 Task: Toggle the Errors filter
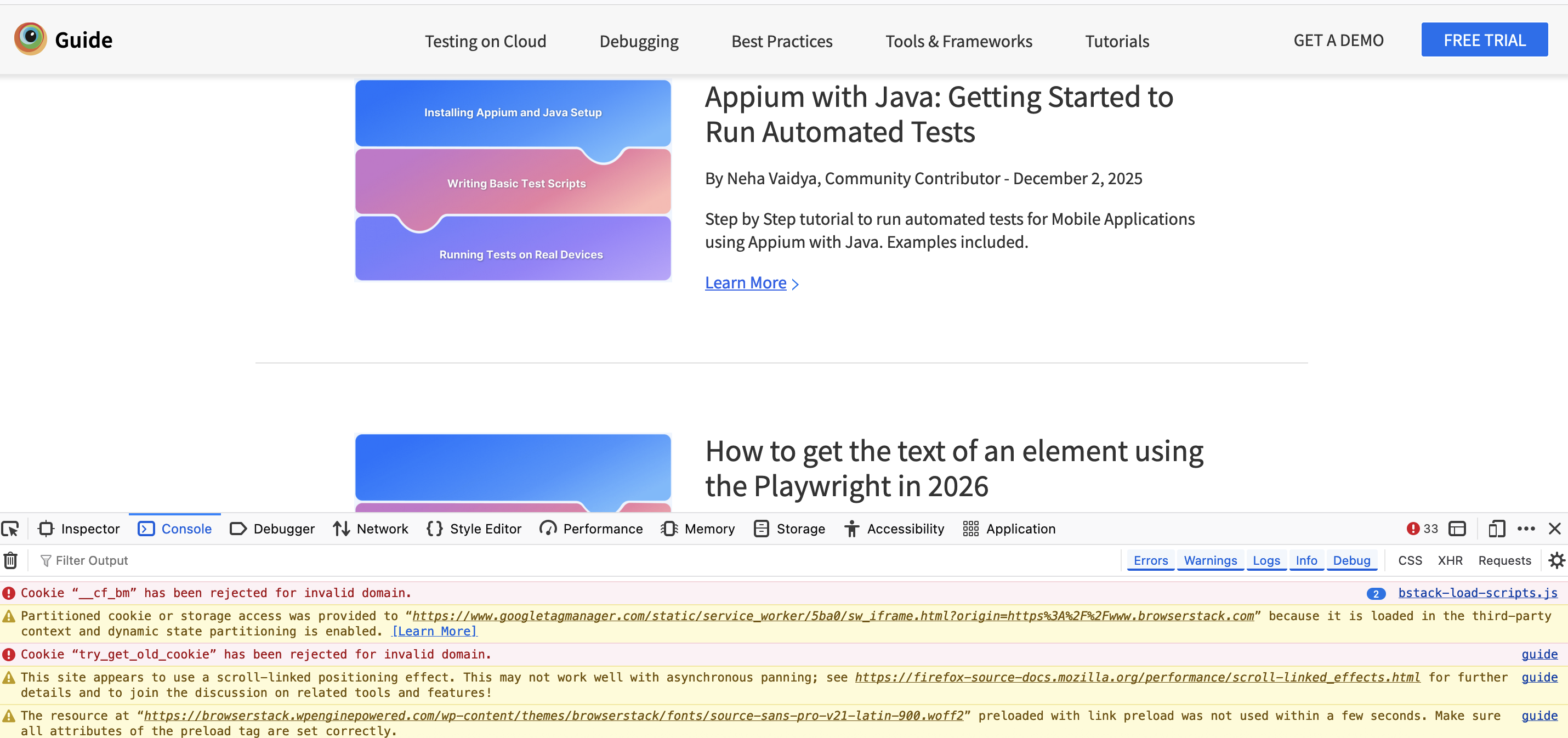(1150, 560)
